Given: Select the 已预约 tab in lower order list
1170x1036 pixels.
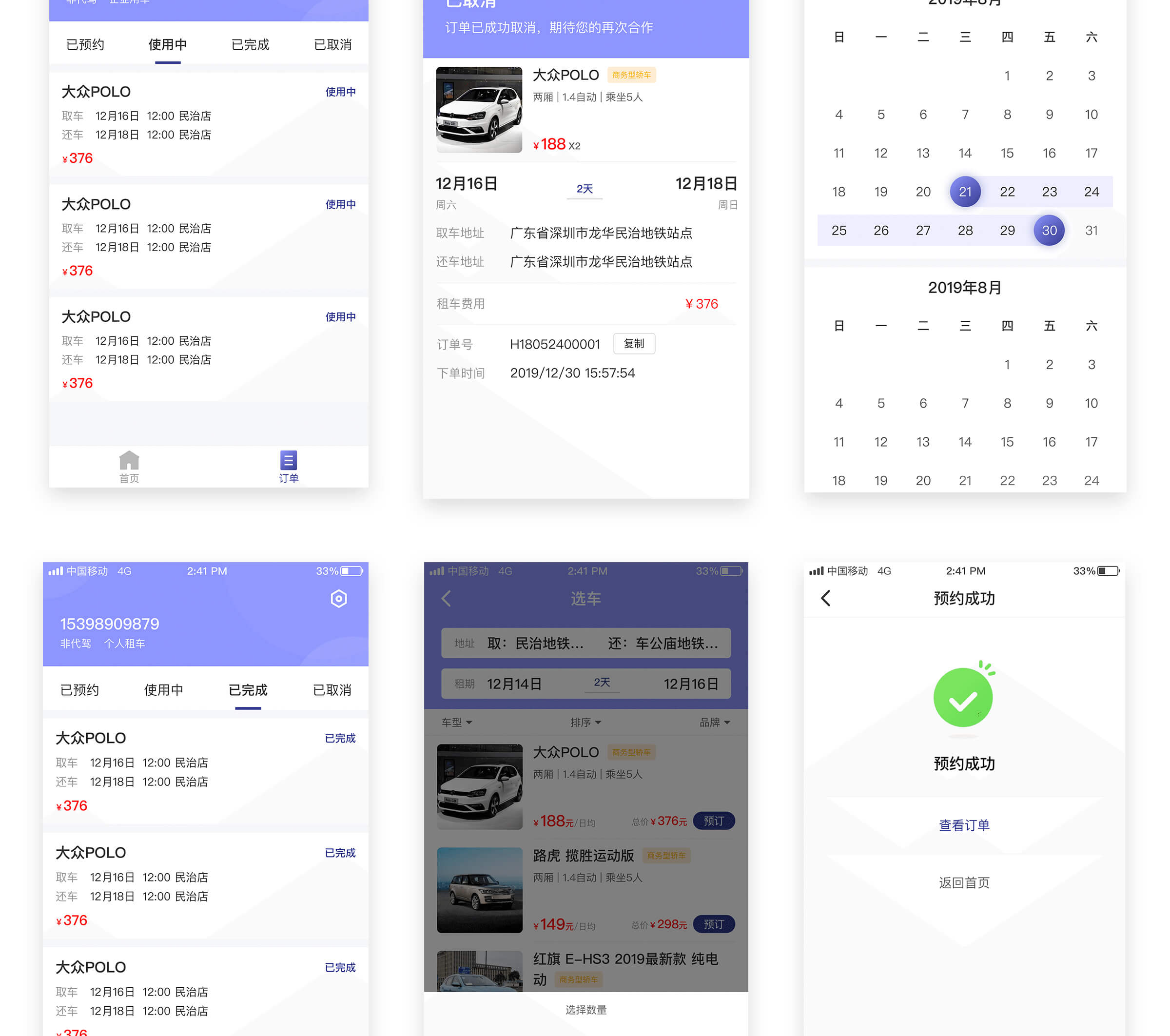Looking at the screenshot, I should (80, 690).
